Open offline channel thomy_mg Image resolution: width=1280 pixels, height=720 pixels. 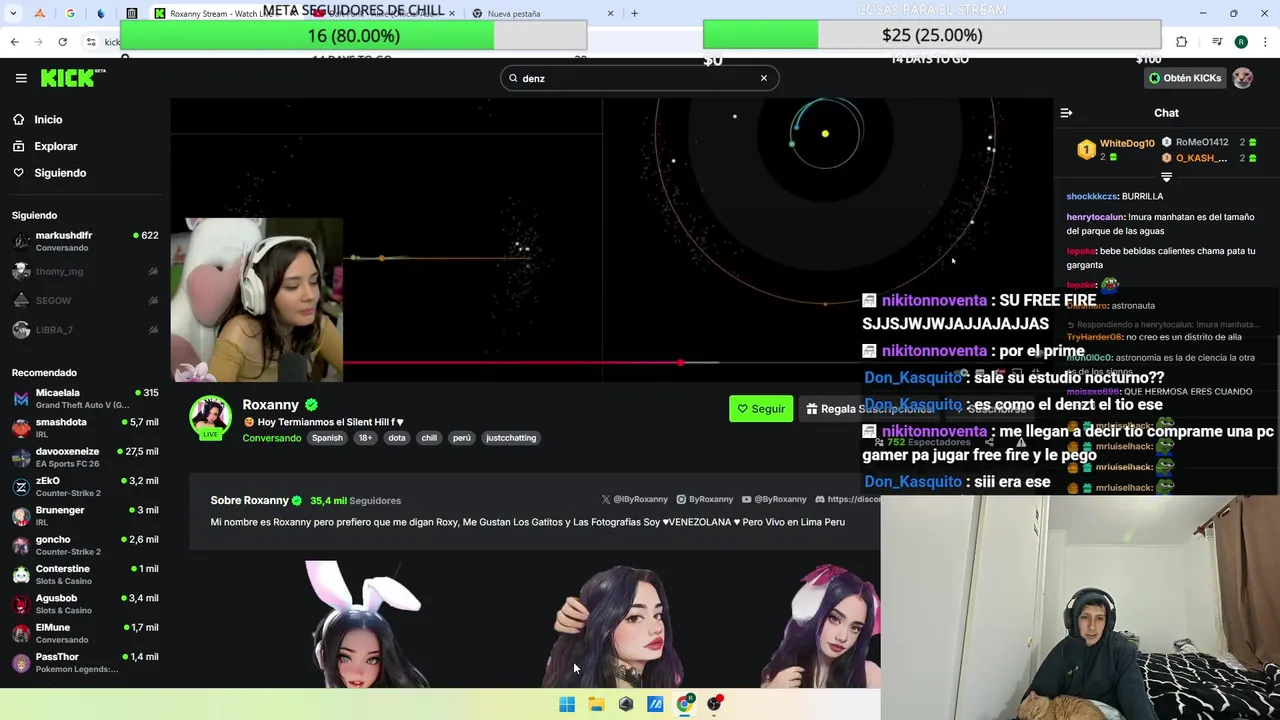coord(85,271)
